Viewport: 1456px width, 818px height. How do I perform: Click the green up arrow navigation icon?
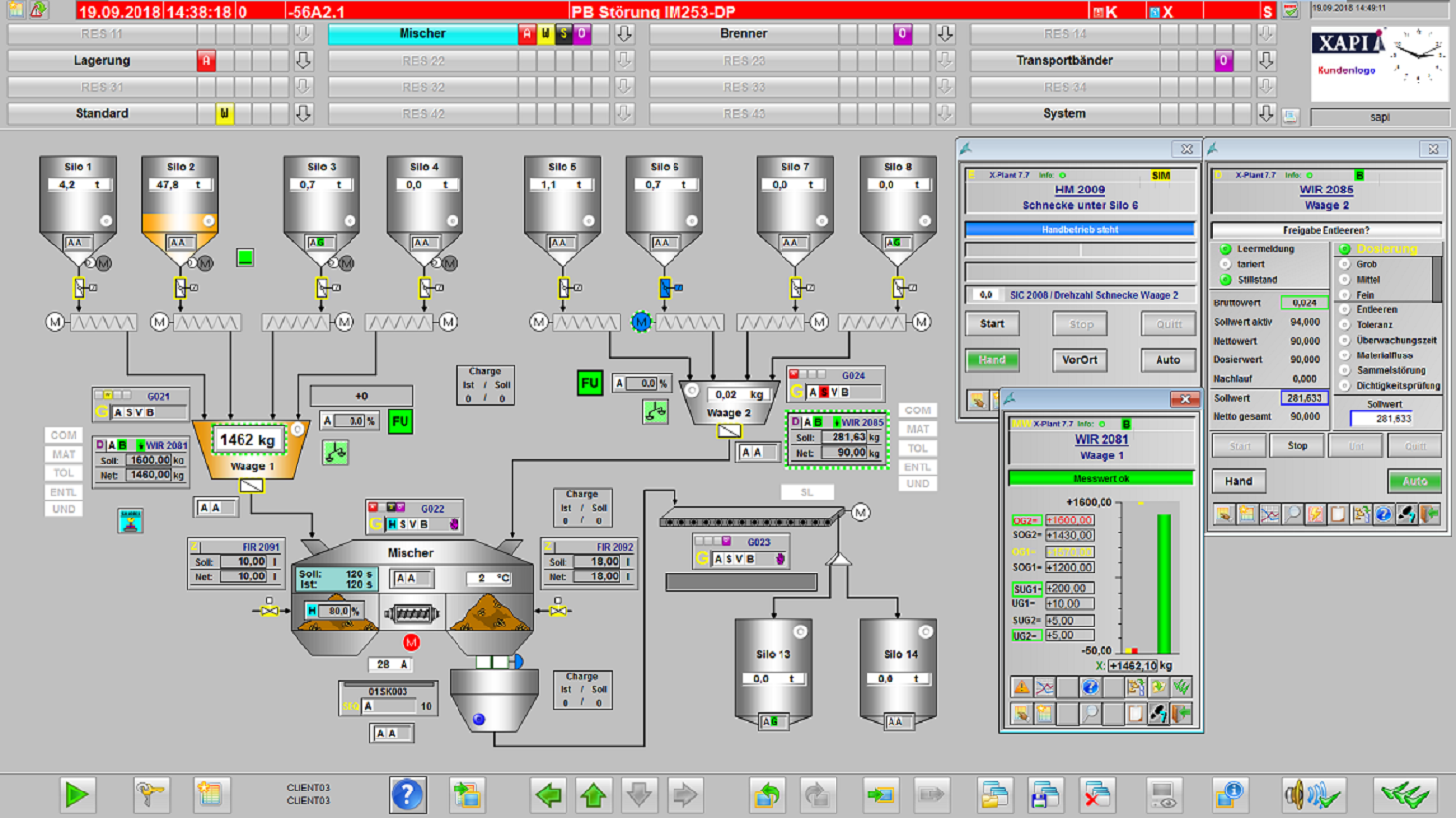pos(594,794)
